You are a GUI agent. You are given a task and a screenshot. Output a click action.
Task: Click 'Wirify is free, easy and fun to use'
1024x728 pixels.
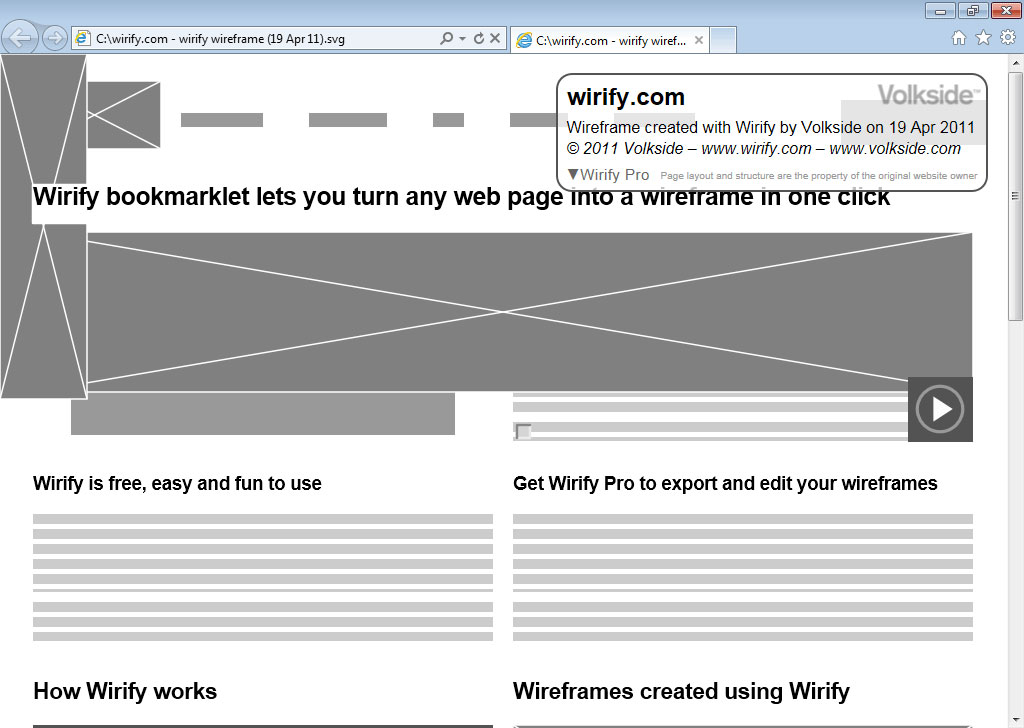click(x=177, y=483)
